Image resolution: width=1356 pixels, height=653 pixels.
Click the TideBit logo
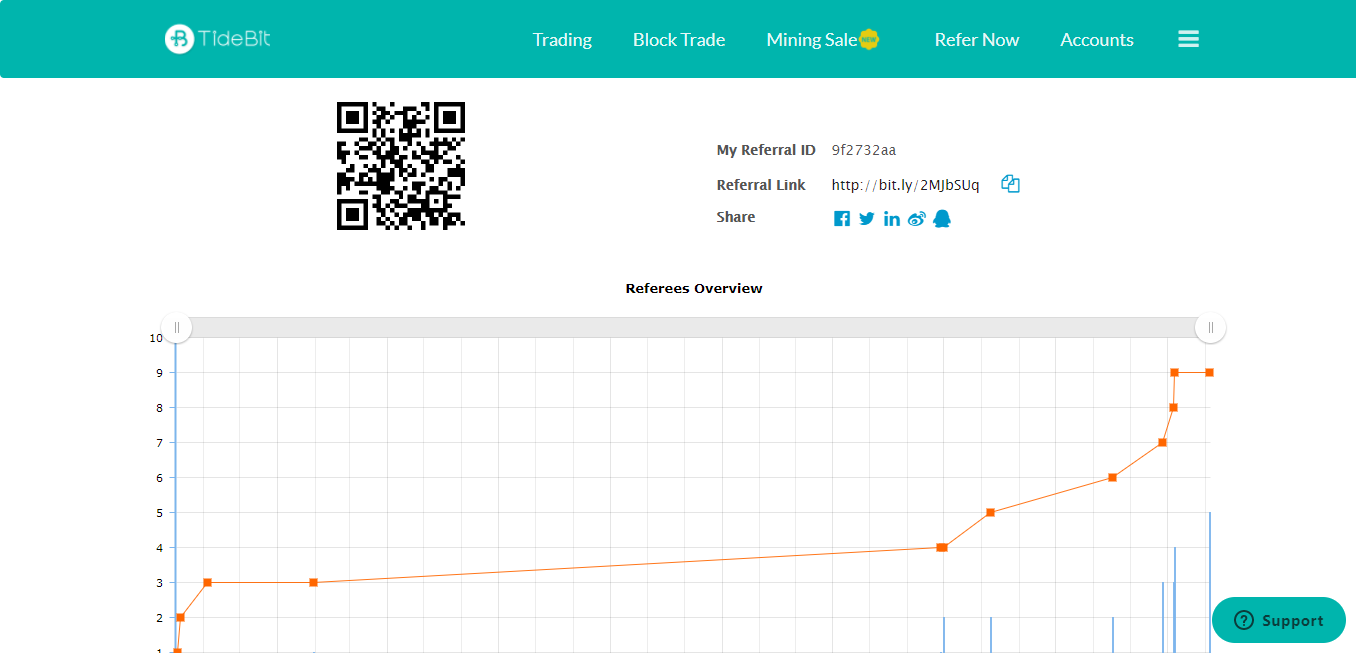tap(217, 39)
